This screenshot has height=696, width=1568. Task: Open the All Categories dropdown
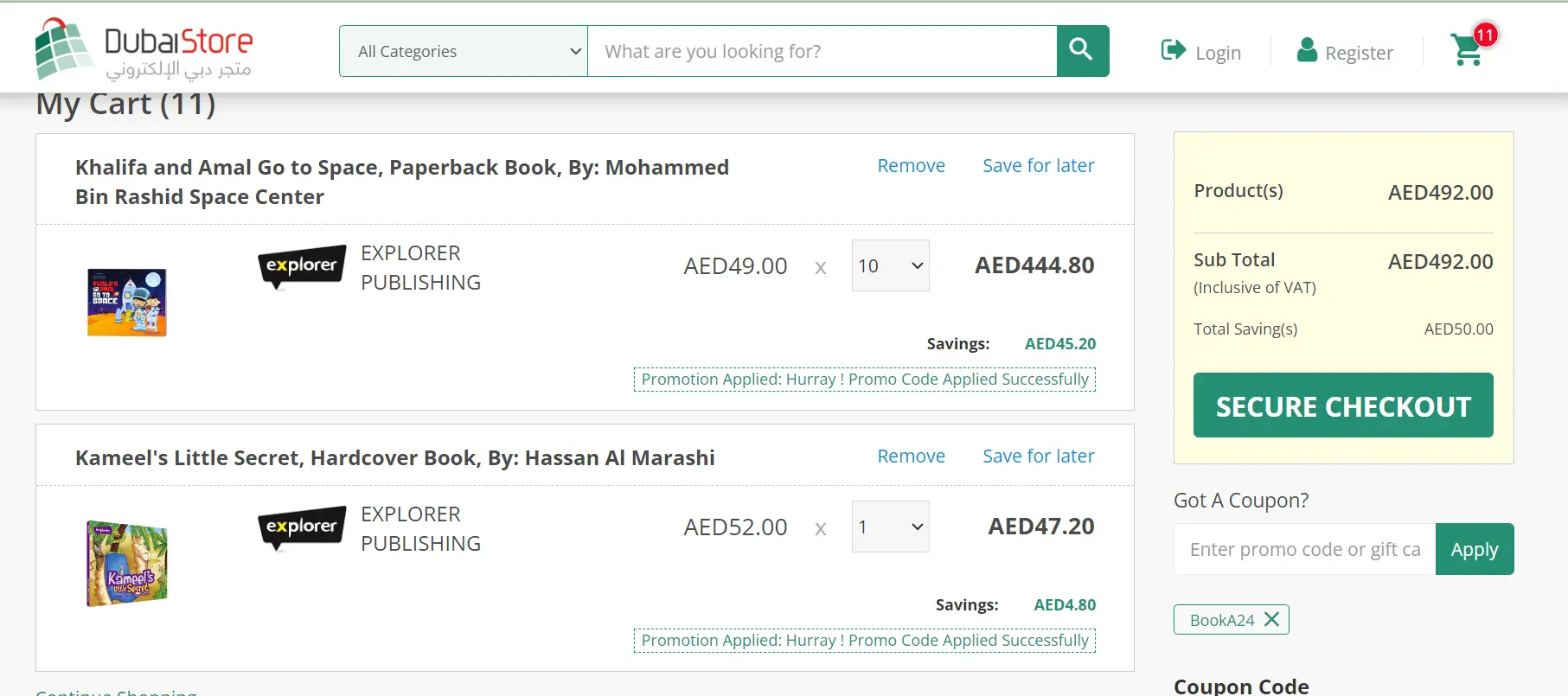tap(464, 51)
